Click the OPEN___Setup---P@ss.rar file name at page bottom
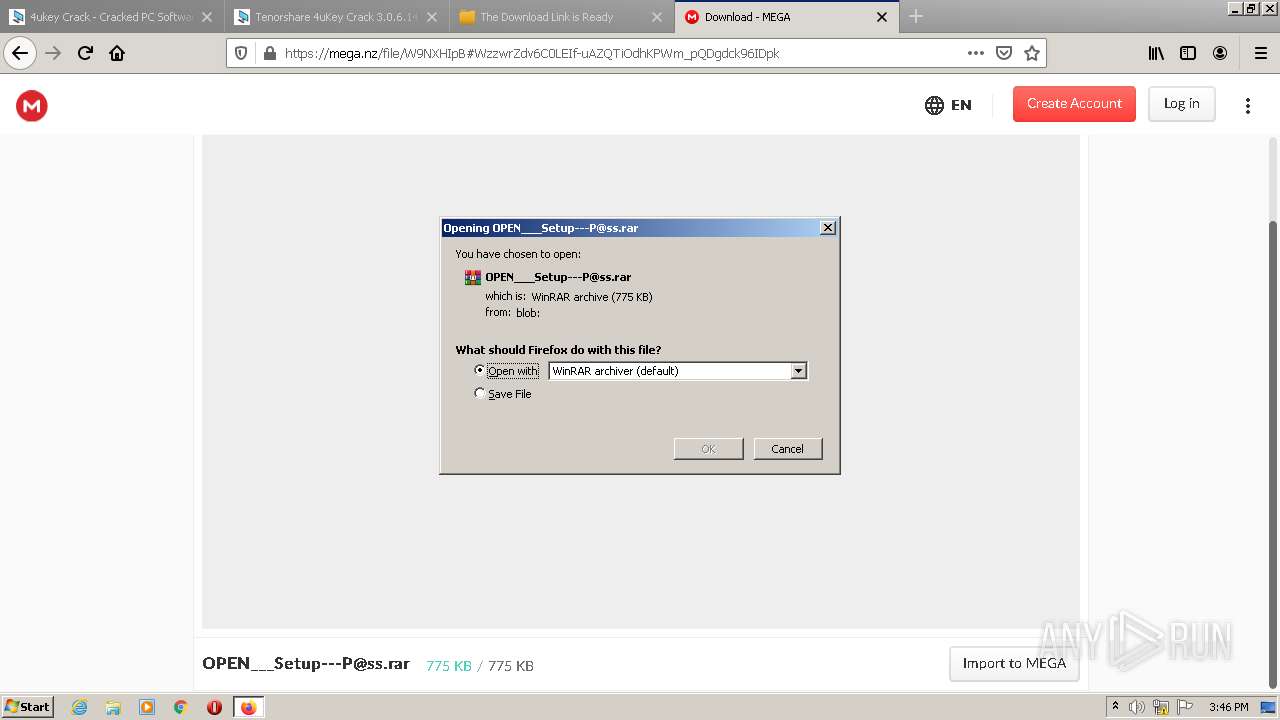Image resolution: width=1280 pixels, height=720 pixels. click(306, 664)
